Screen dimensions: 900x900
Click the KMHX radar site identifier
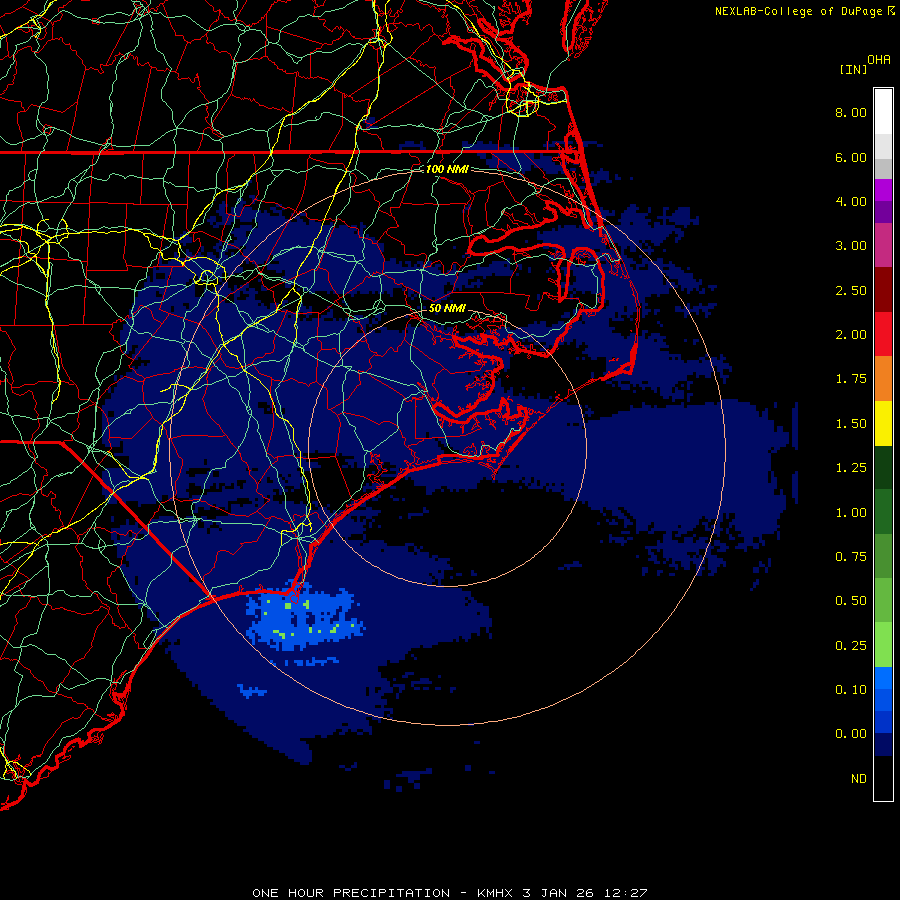pyautogui.click(x=496, y=893)
